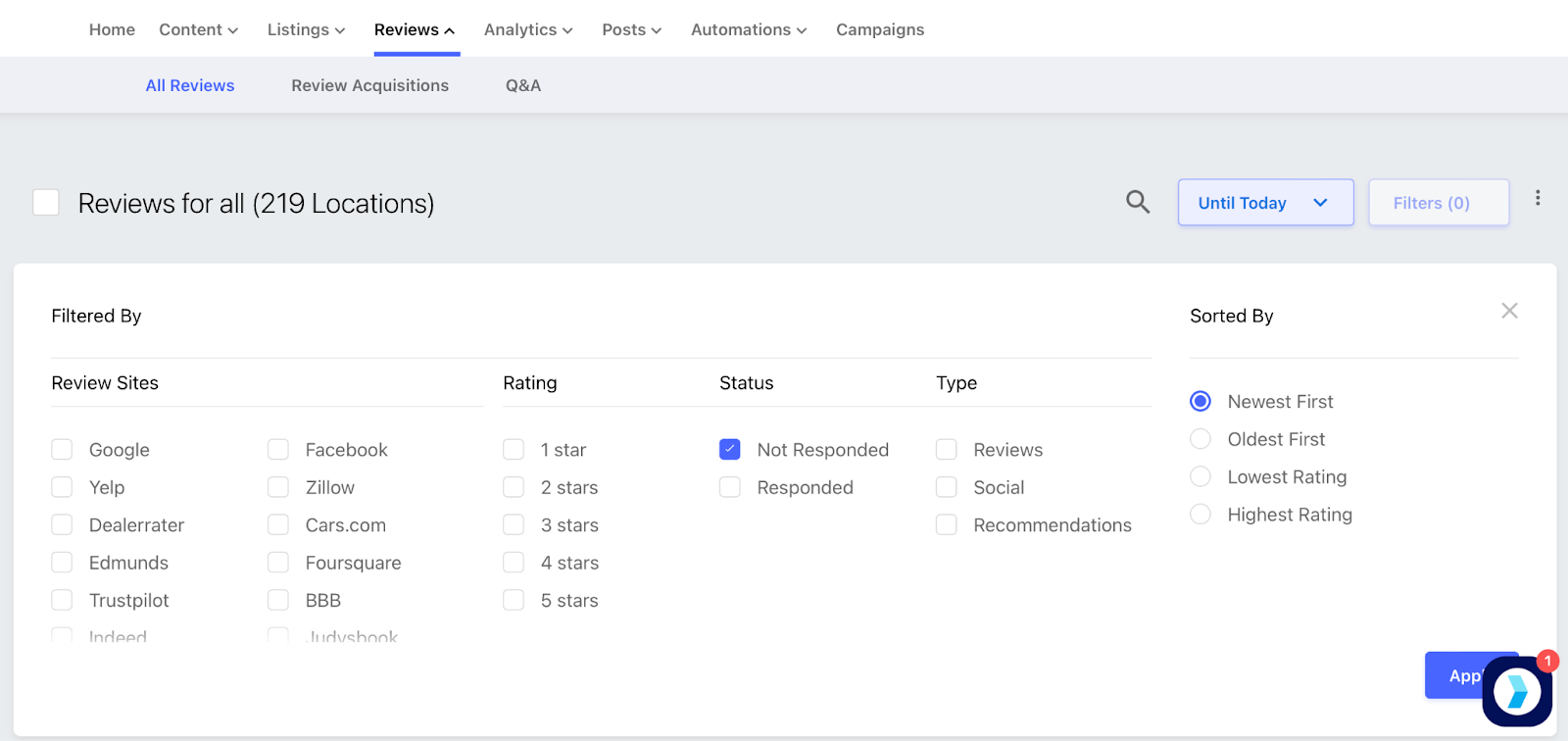Expand the Analytics menu

pos(529,29)
